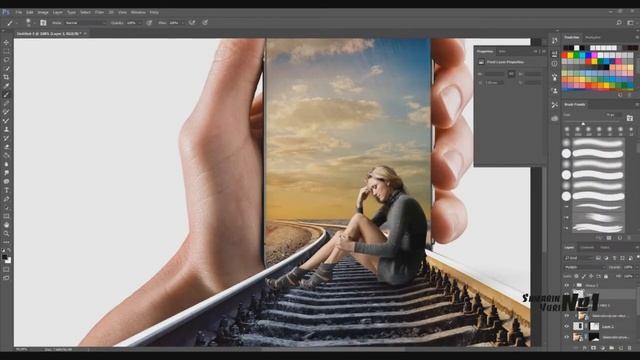Open the File menu

(x=19, y=12)
